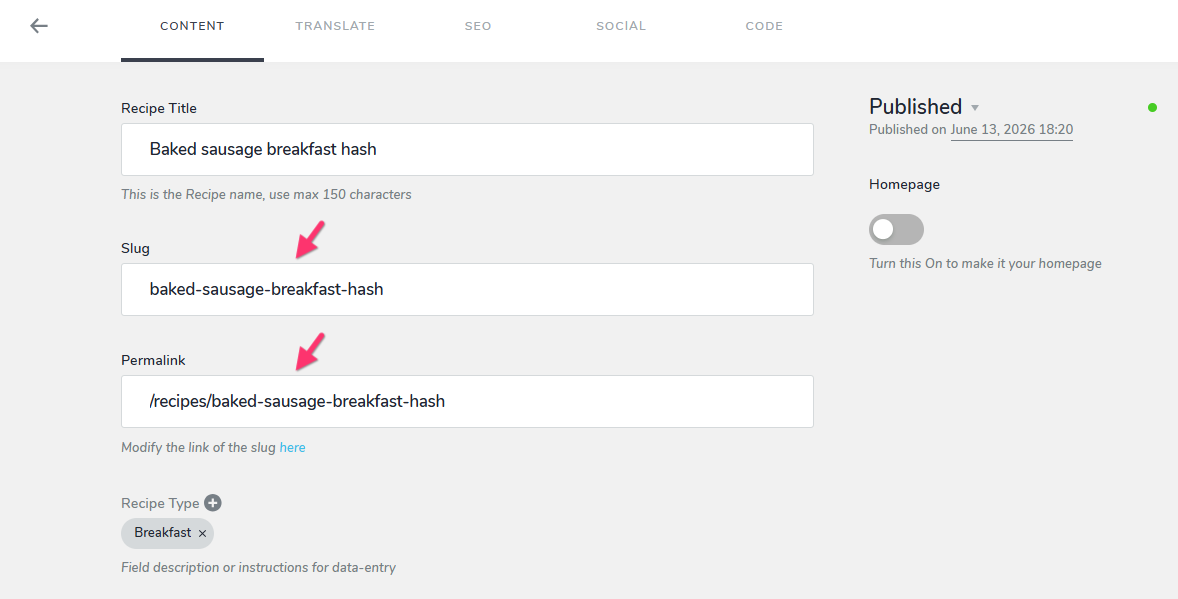Add a Recipe Type with plus icon
Image resolution: width=1178 pixels, height=599 pixels.
tap(213, 503)
